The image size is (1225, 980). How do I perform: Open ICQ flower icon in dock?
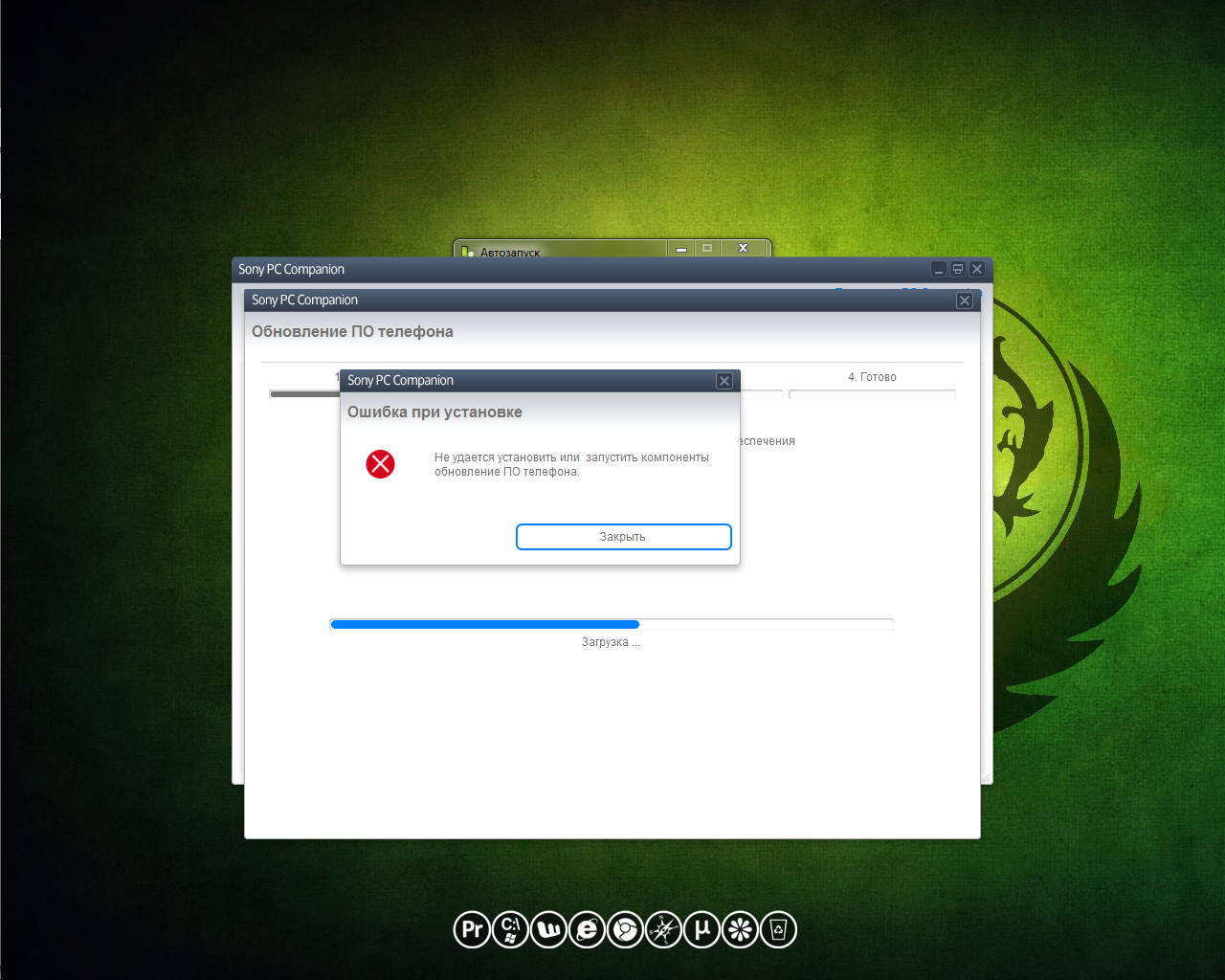(740, 929)
